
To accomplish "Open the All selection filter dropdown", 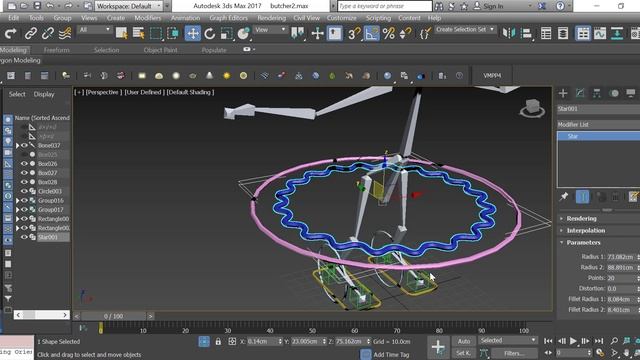I will (x=94, y=30).
